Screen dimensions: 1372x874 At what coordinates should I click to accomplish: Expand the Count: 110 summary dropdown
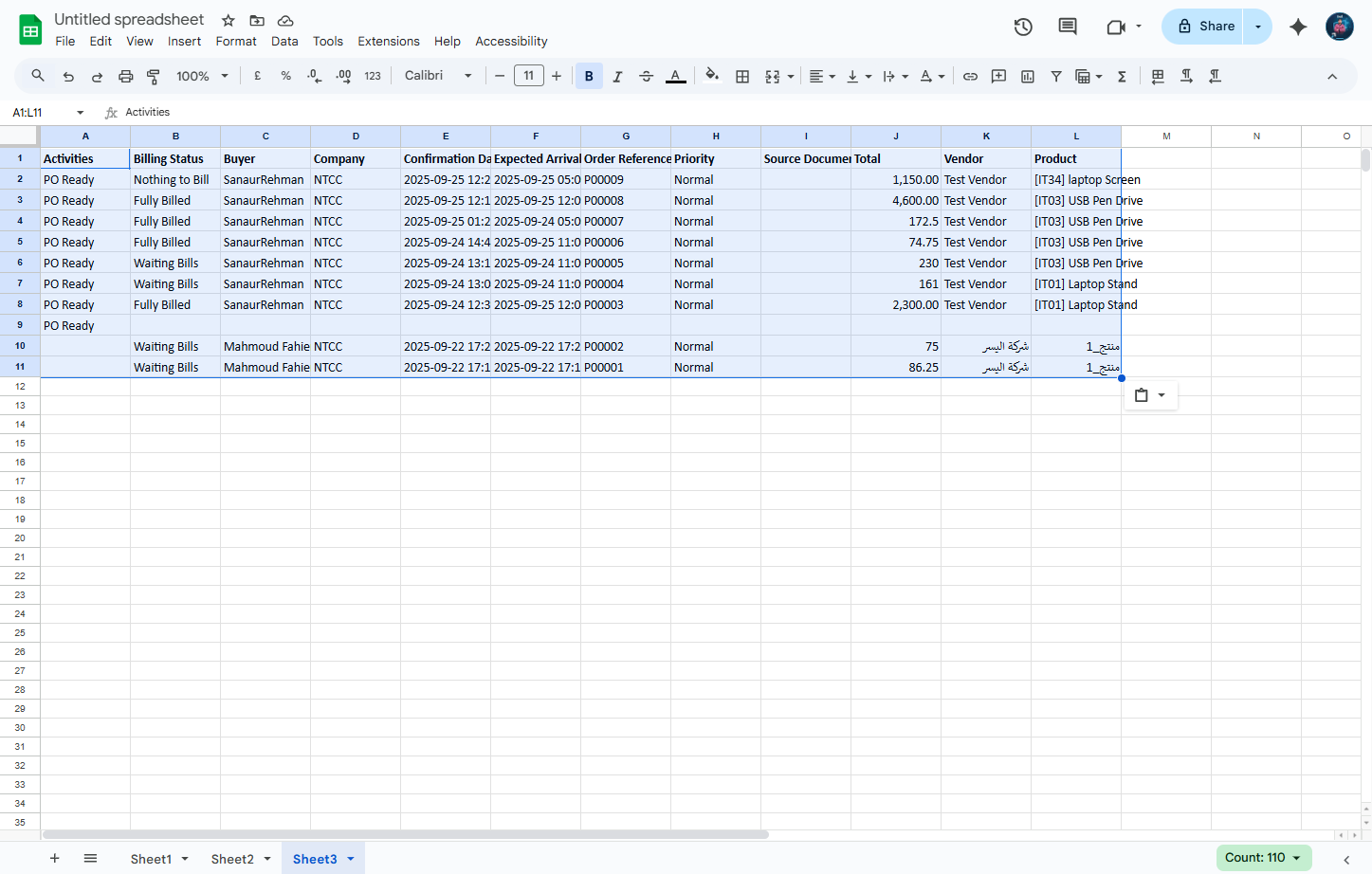1264,858
